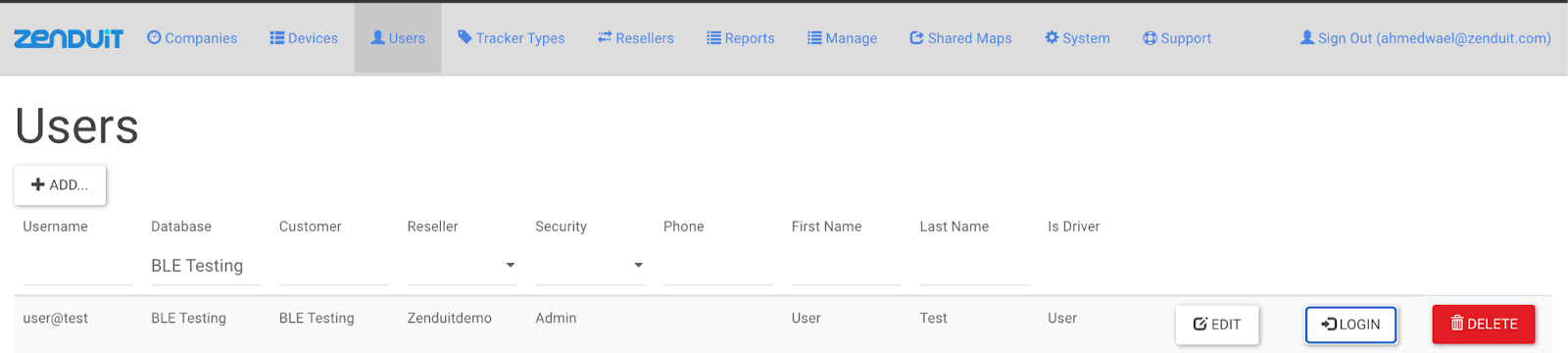Edit the user@test account

coord(1217,325)
